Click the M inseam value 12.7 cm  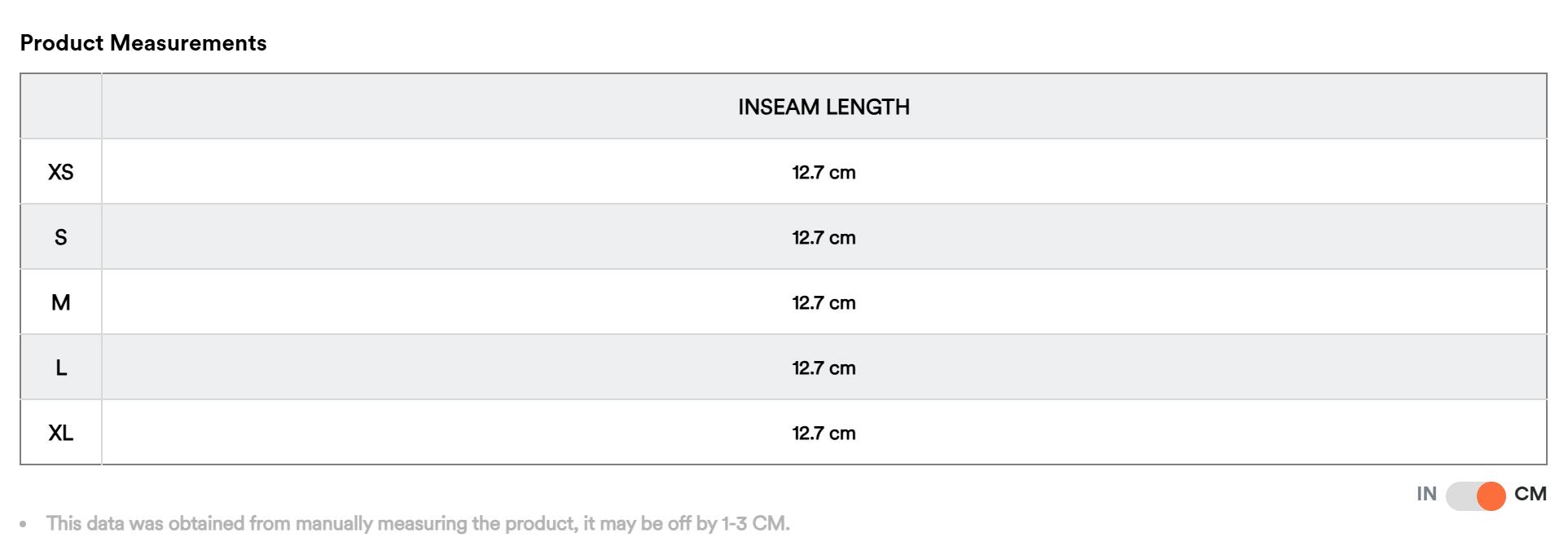point(824,302)
